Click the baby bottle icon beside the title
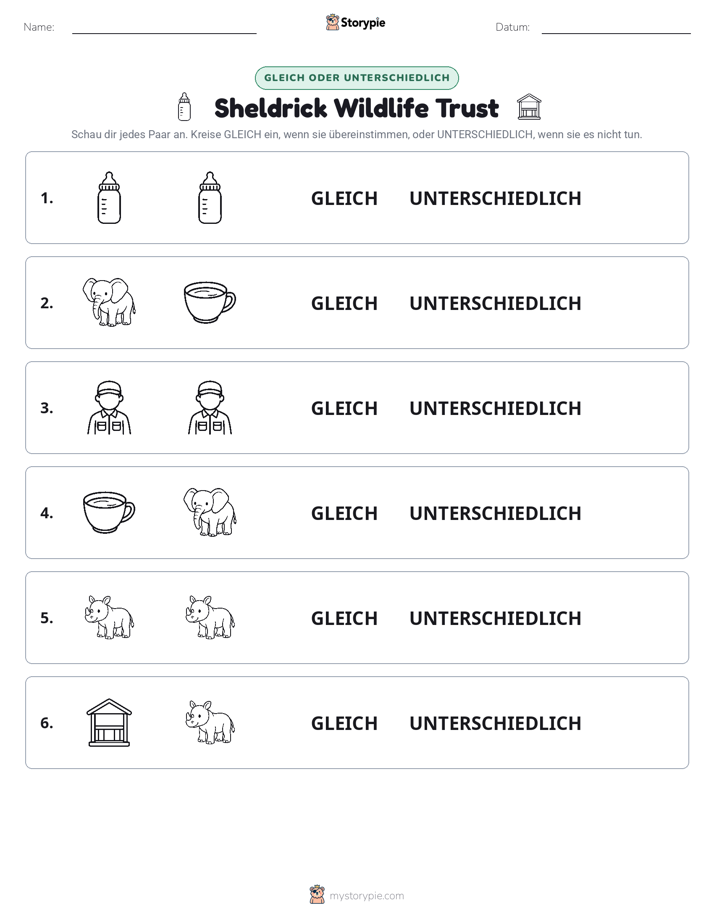714x924 pixels. pos(184,107)
